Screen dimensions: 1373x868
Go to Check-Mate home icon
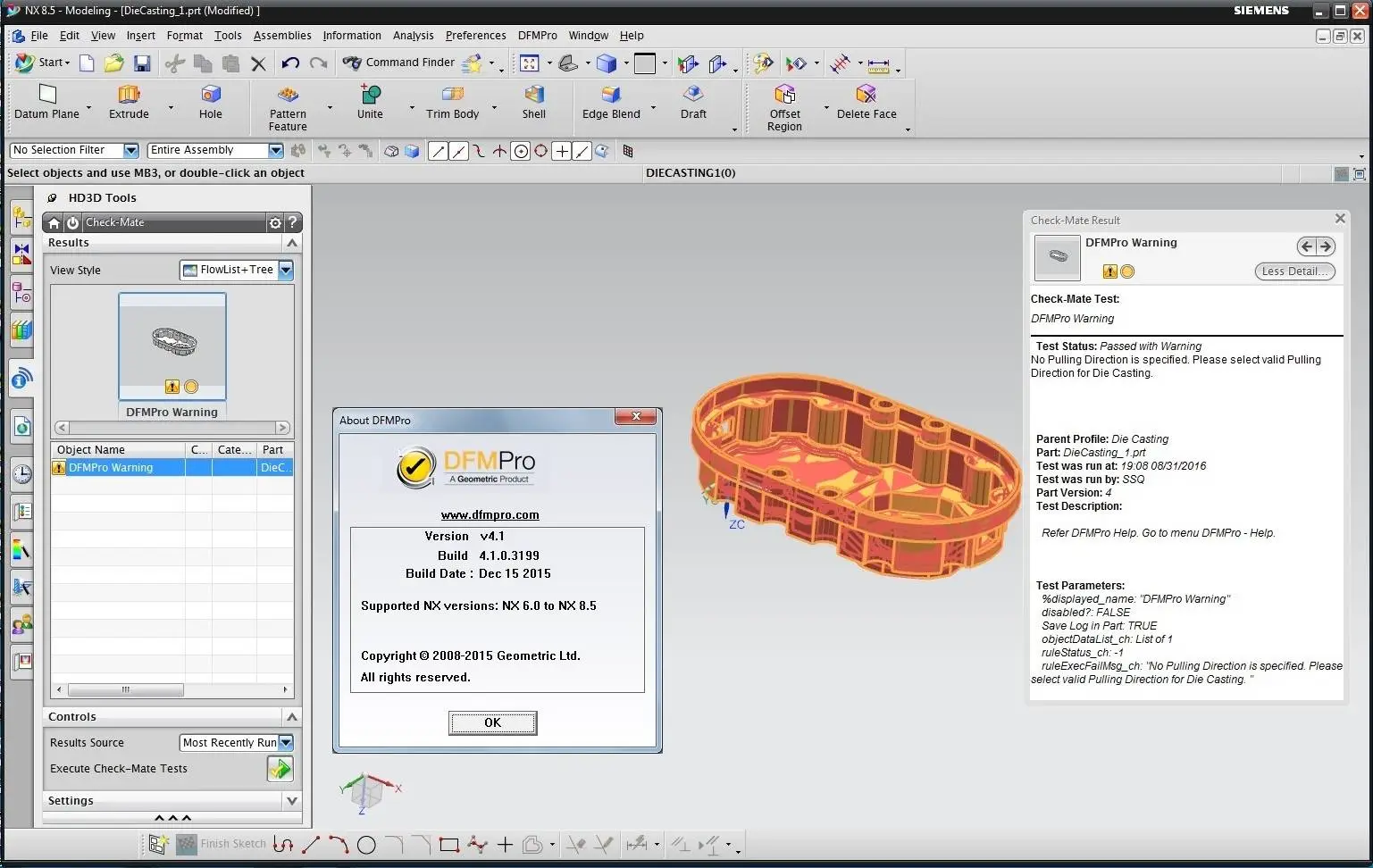click(54, 223)
